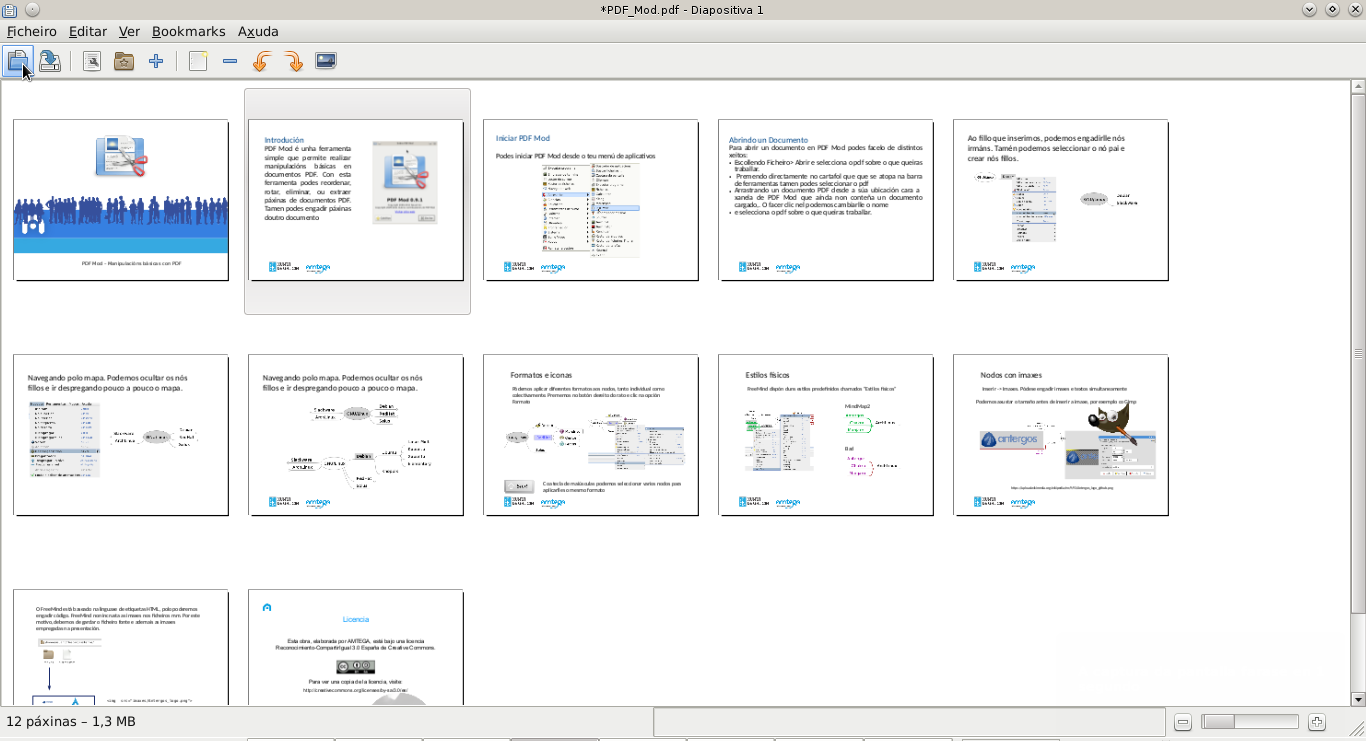Open document properties with the wrench icon
This screenshot has height=741, width=1366.
pyautogui.click(x=92, y=62)
